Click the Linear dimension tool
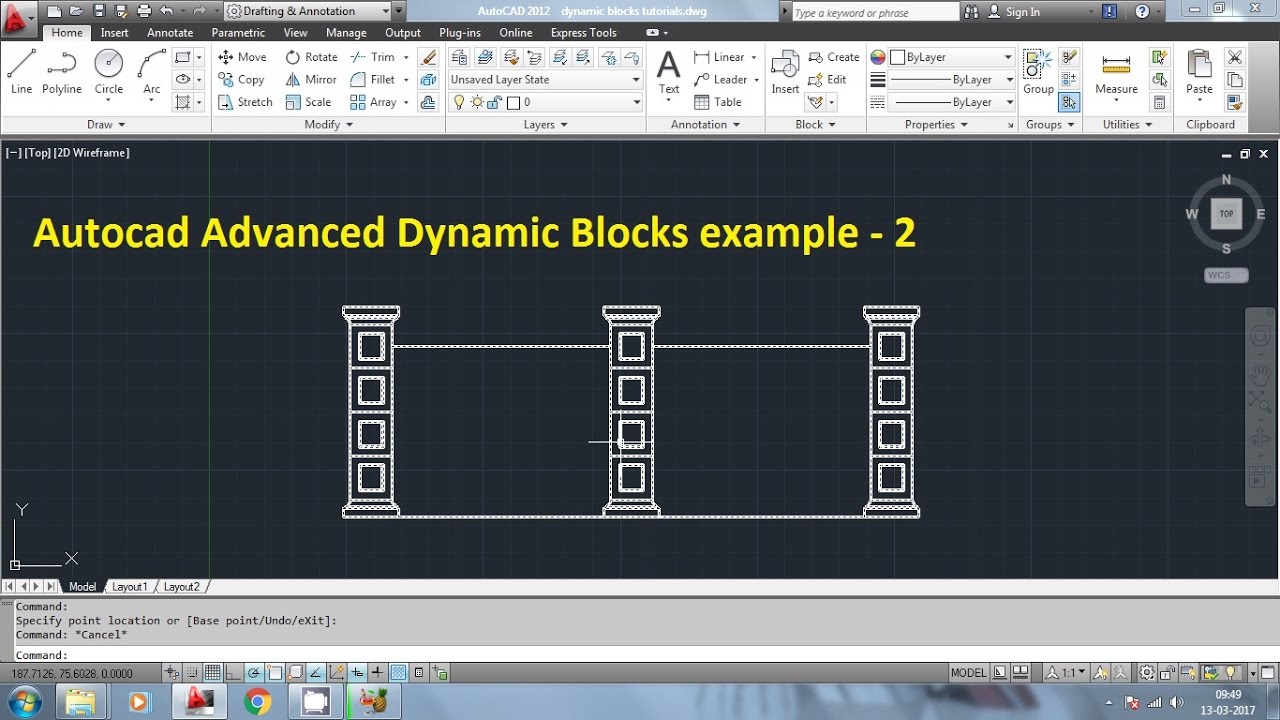The height and width of the screenshot is (720, 1280). (719, 57)
